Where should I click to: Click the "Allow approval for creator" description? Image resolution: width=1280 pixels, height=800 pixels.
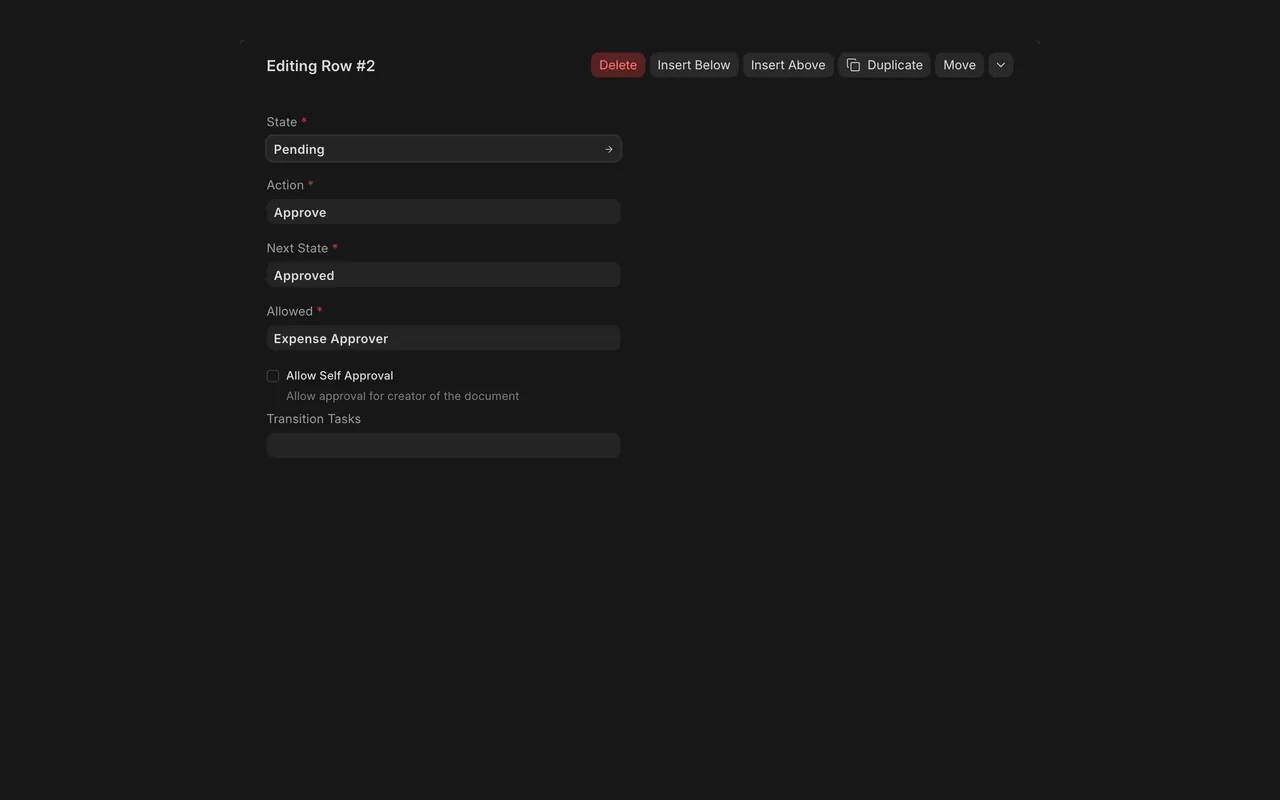402,396
